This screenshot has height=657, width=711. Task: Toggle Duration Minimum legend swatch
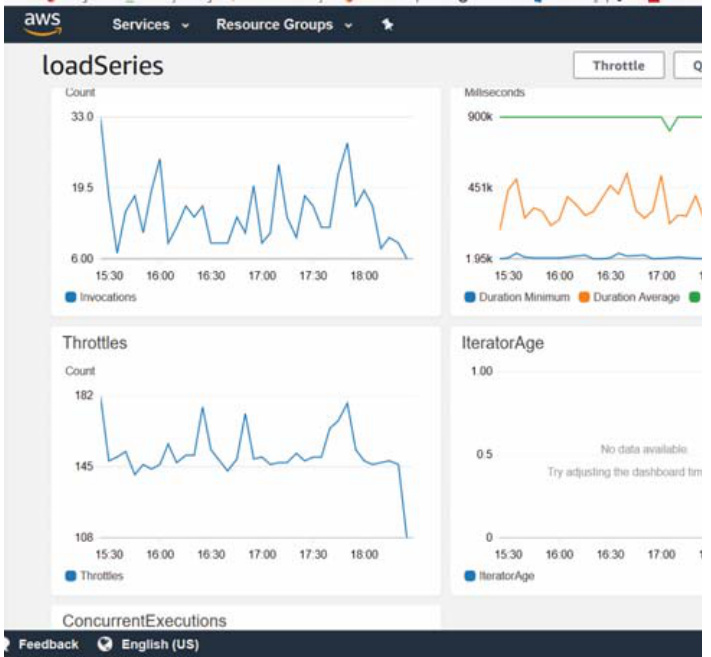(x=470, y=297)
